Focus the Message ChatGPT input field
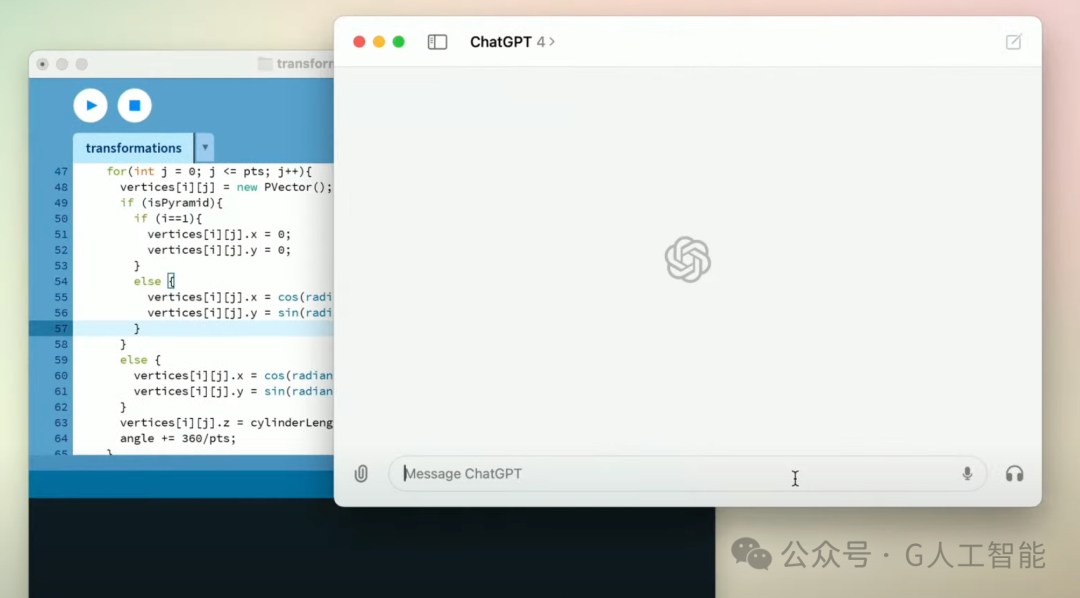 click(687, 474)
